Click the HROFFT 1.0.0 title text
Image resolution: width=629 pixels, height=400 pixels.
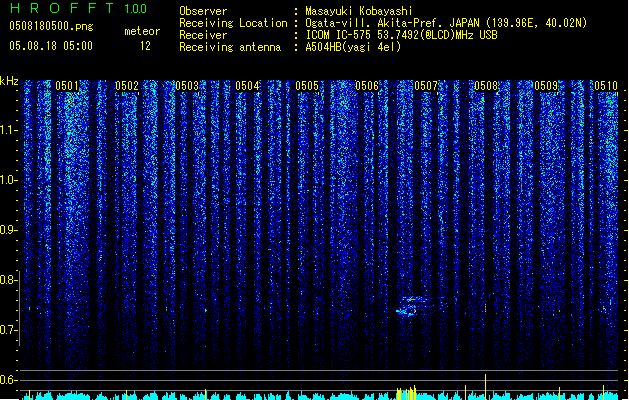click(x=78, y=8)
